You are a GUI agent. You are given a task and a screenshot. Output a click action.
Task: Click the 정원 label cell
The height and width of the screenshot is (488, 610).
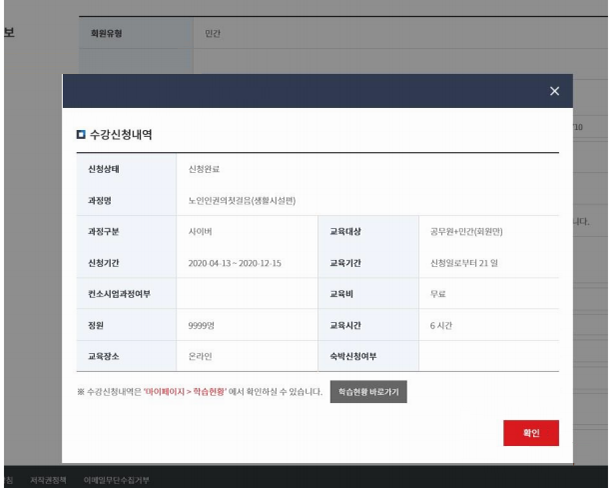(x=126, y=325)
